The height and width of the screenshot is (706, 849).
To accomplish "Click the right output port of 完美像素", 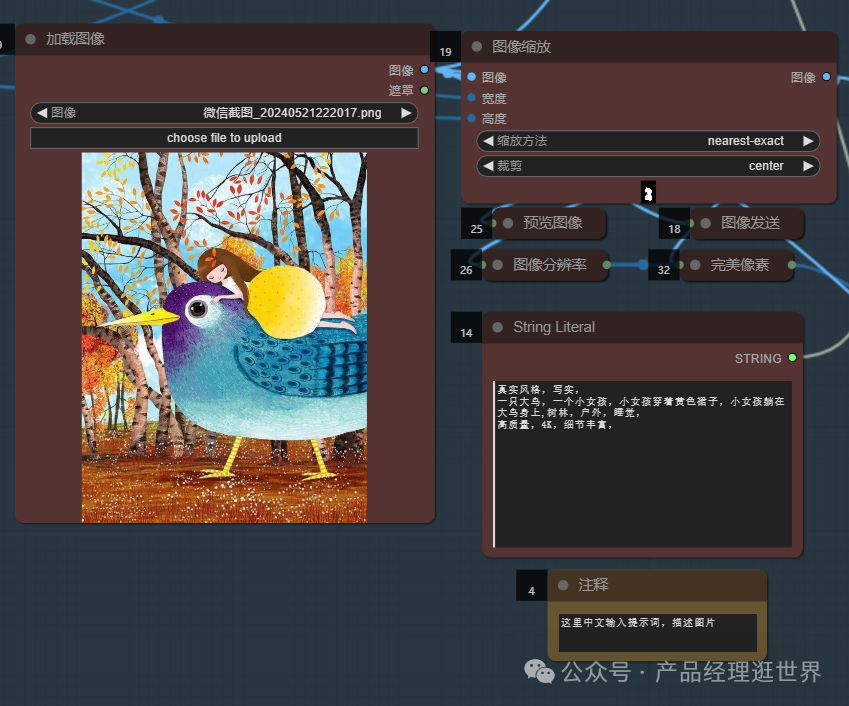I will click(x=792, y=265).
